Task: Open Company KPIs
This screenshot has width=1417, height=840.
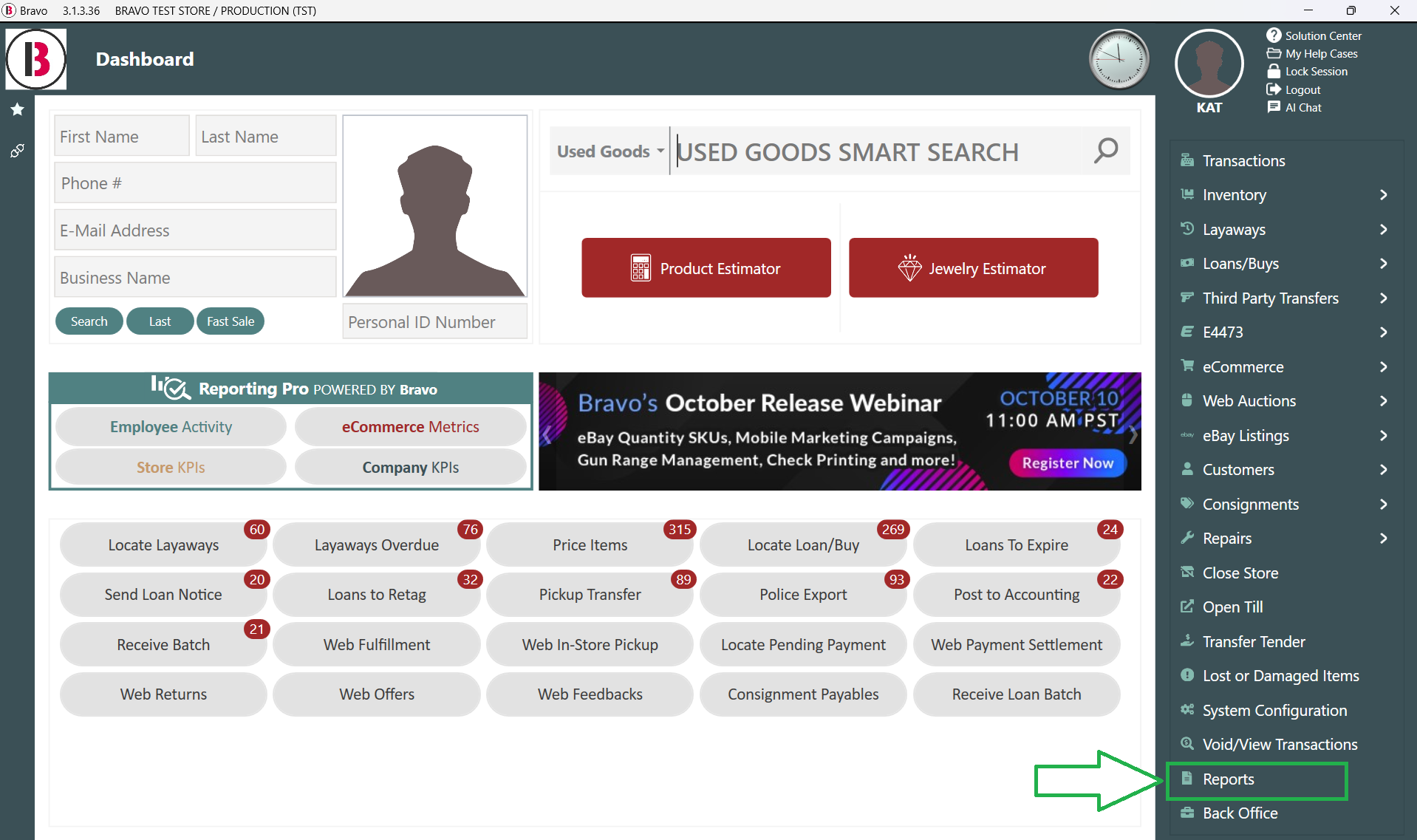Action: pyautogui.click(x=410, y=467)
